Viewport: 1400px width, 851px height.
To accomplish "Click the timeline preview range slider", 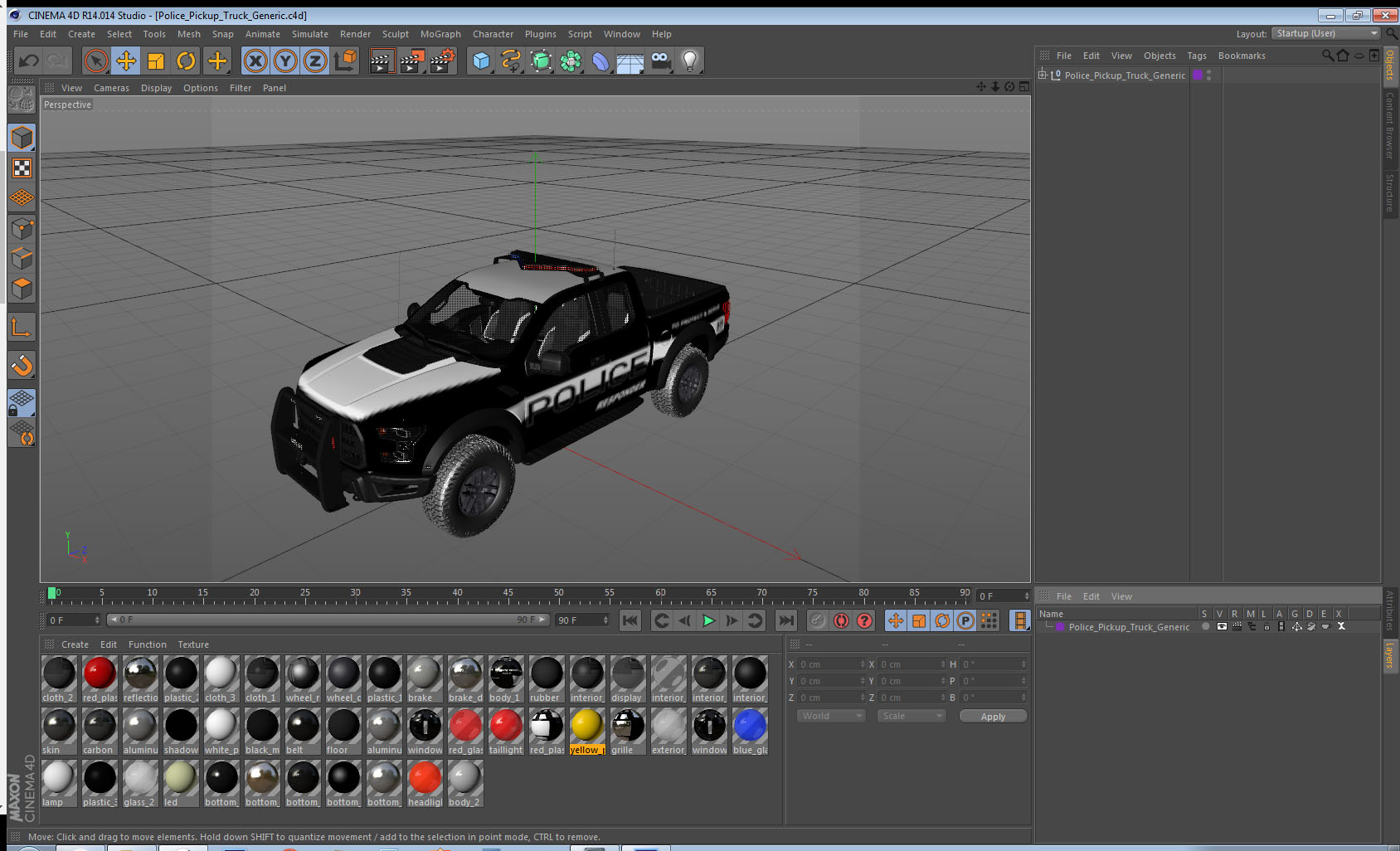I will click(x=328, y=620).
